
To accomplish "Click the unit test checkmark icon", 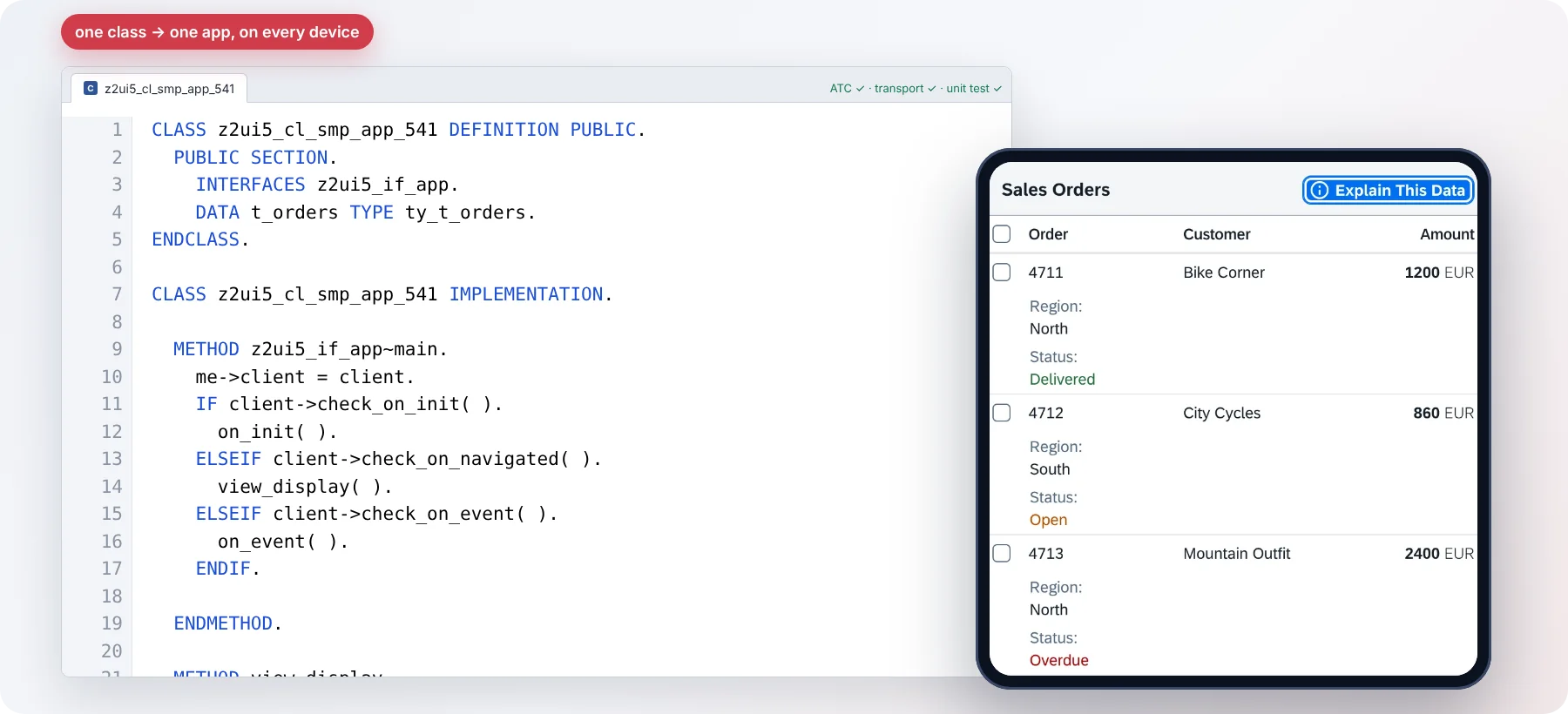I will coord(997,89).
